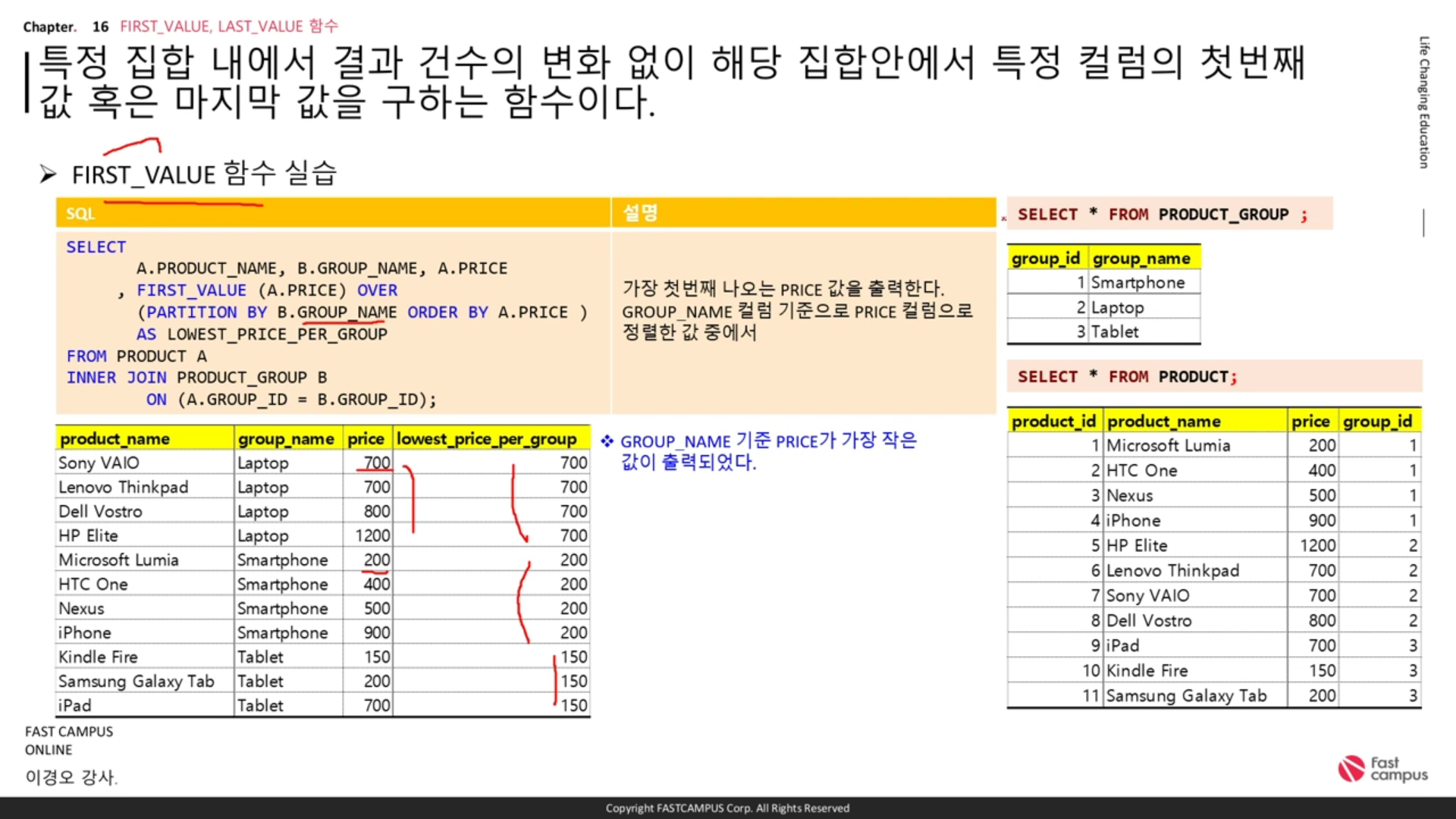Click the 설명 header cell

pyautogui.click(x=640, y=213)
